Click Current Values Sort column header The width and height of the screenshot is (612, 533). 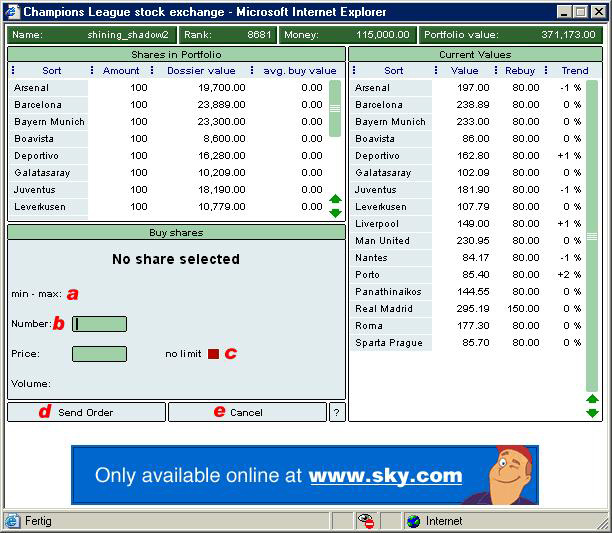click(x=393, y=71)
